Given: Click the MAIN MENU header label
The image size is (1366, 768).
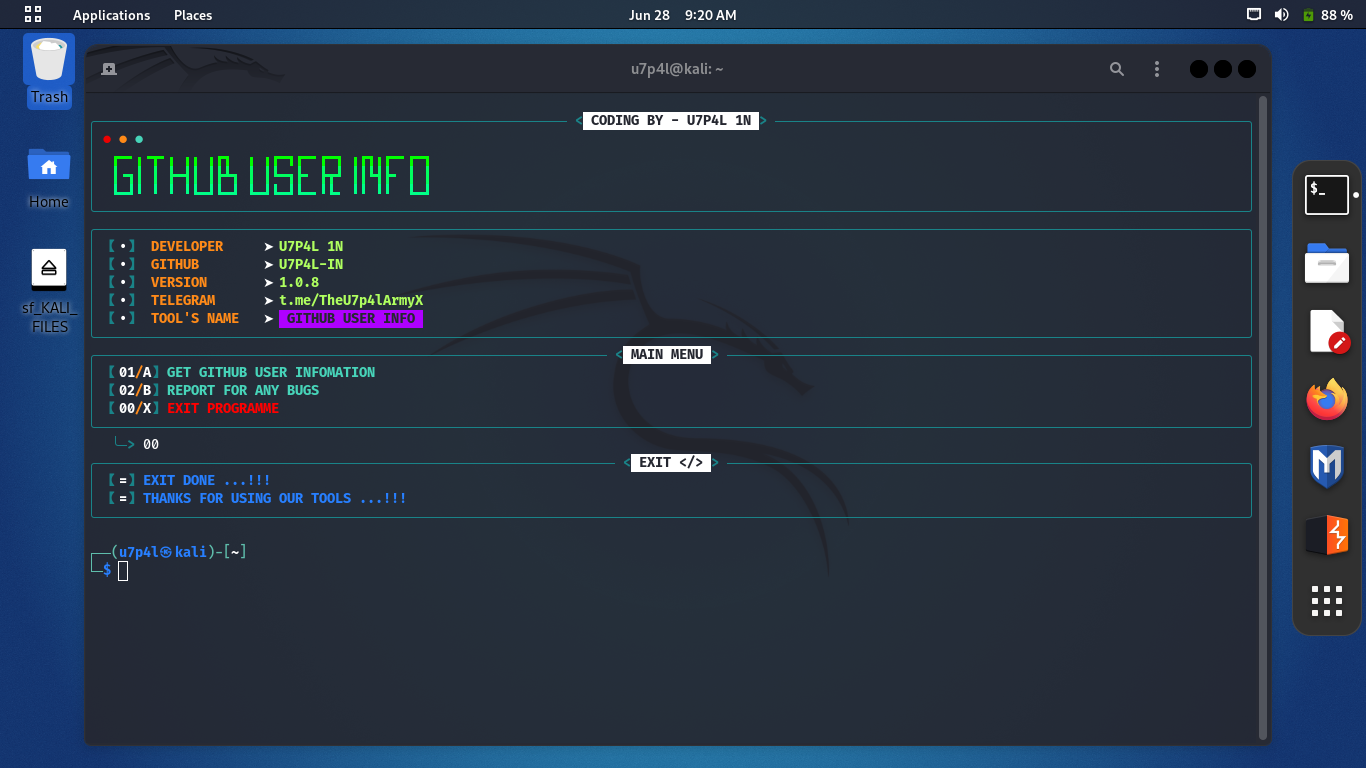Looking at the screenshot, I should tap(667, 354).
